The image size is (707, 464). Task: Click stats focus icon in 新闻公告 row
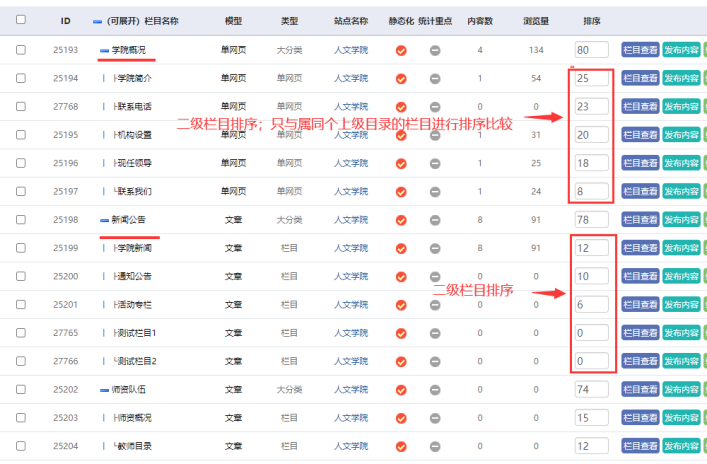pyautogui.click(x=435, y=219)
